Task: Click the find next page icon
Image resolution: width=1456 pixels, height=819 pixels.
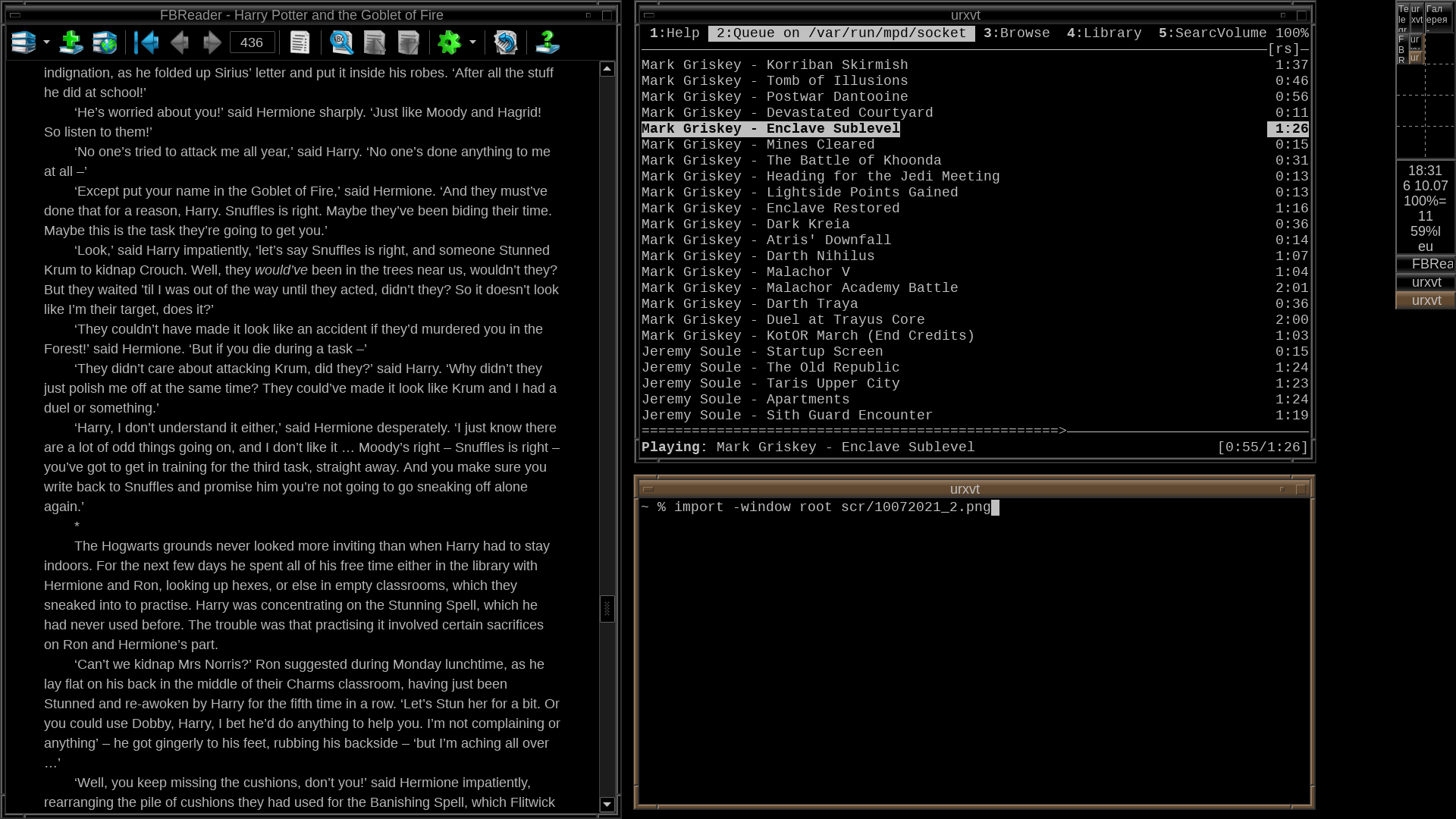Action: pos(409,42)
